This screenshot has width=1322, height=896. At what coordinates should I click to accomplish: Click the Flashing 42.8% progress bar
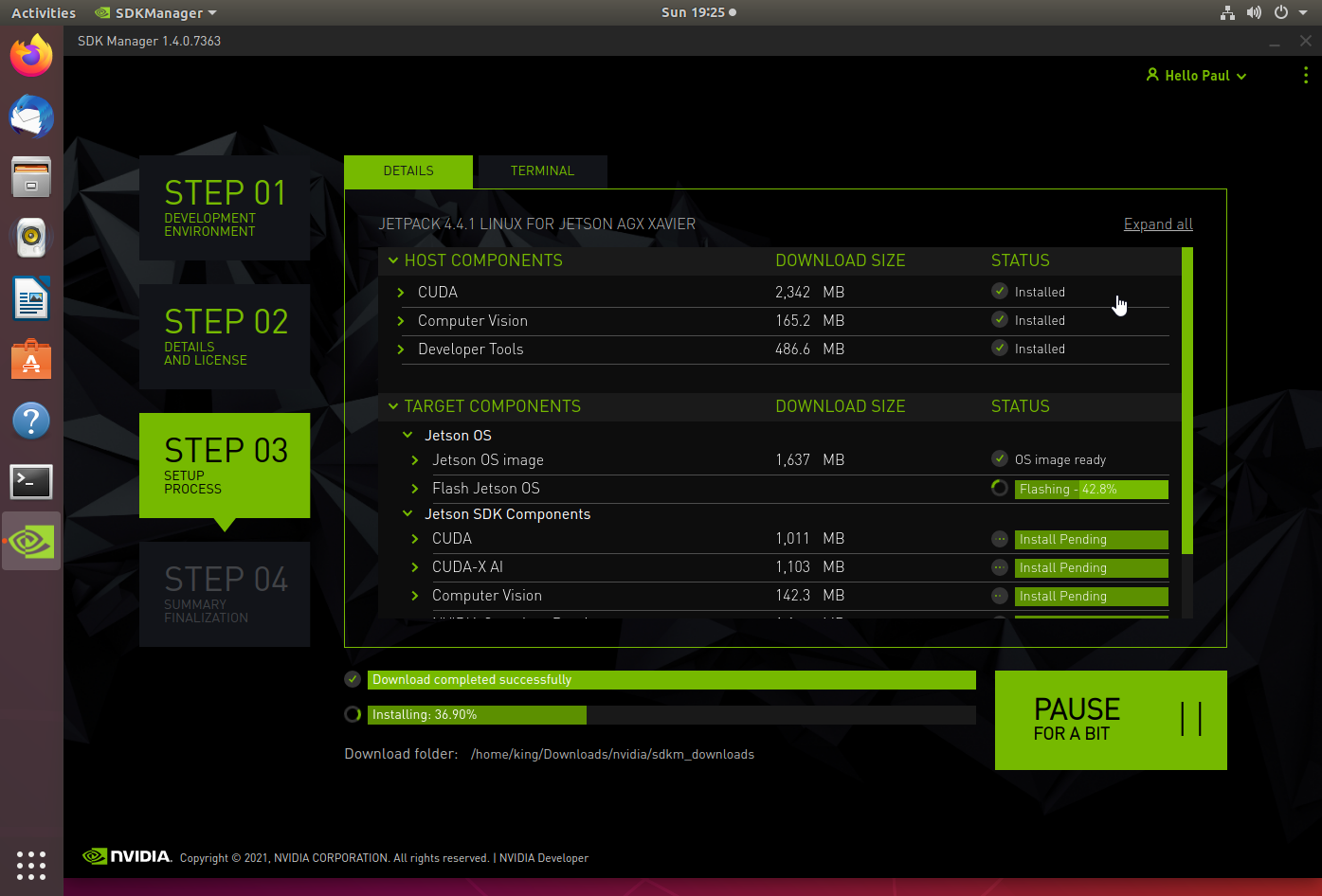click(x=1092, y=490)
